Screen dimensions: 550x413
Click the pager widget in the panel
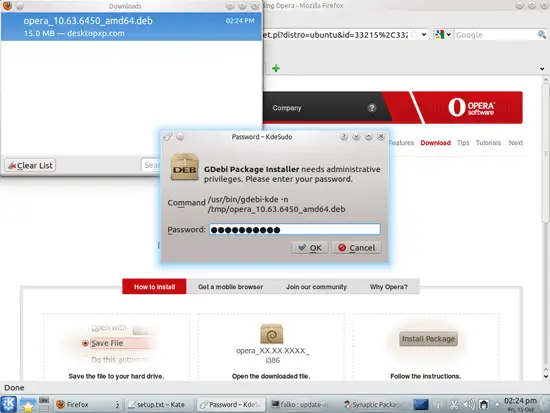(x=44, y=404)
